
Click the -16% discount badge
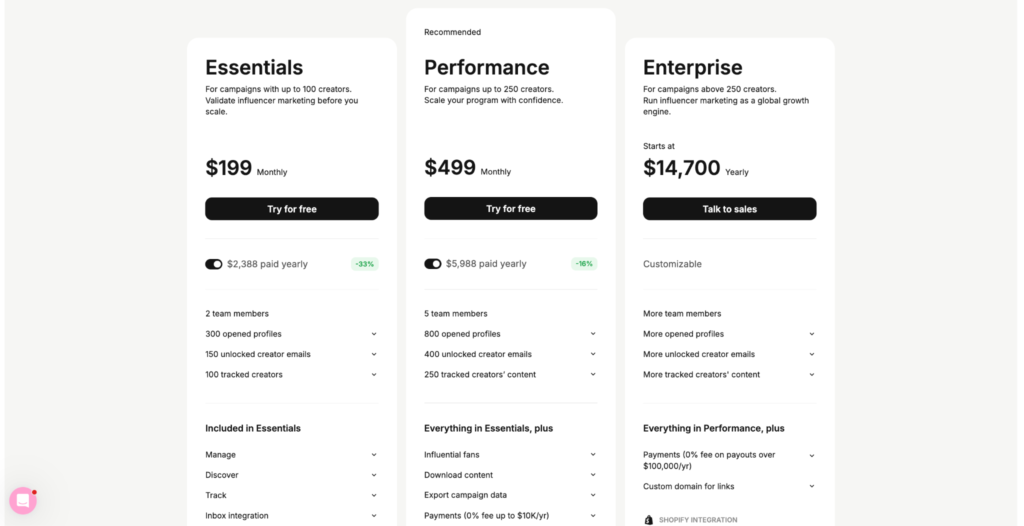(x=584, y=264)
